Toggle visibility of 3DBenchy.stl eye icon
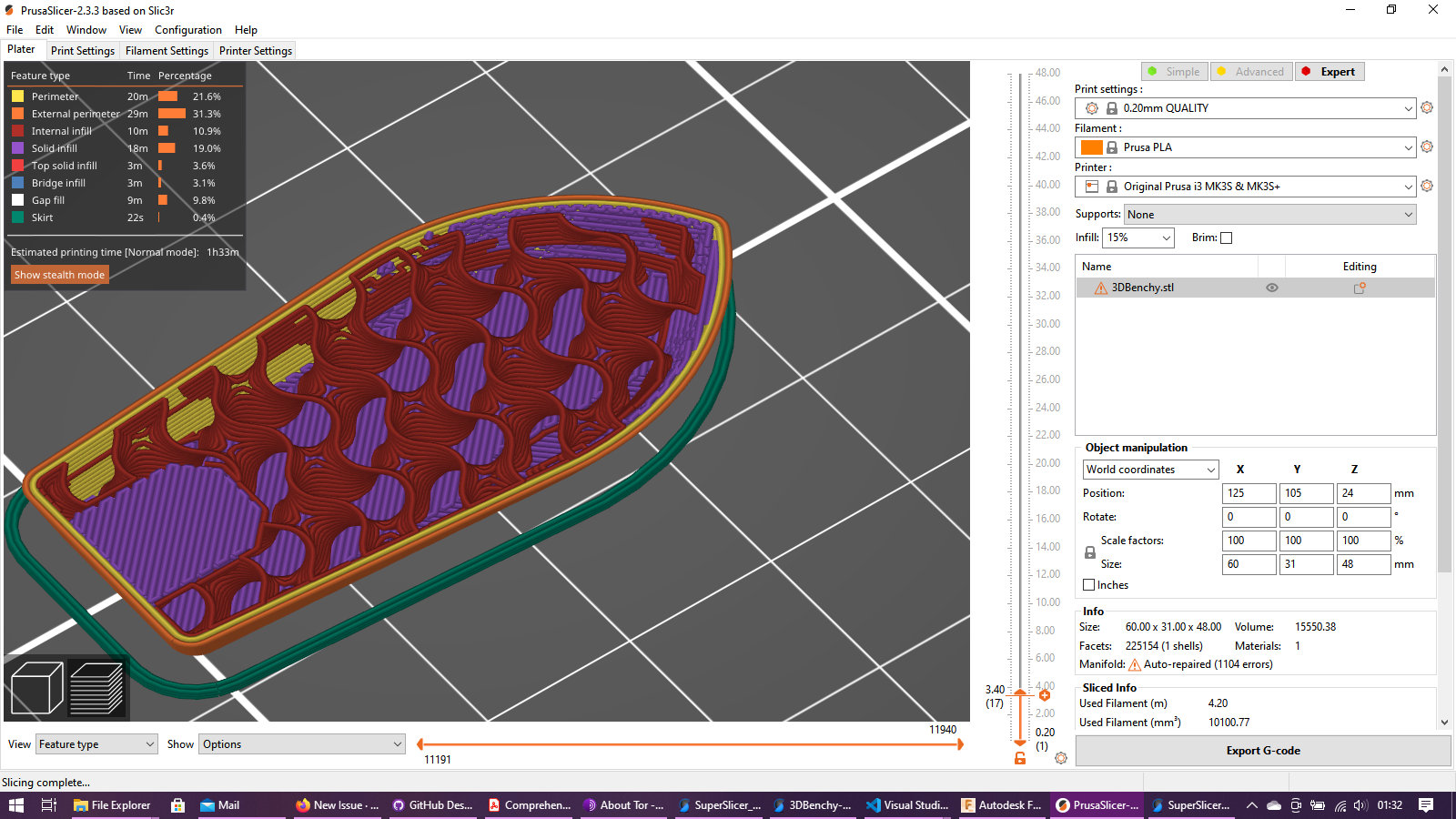 click(1272, 288)
